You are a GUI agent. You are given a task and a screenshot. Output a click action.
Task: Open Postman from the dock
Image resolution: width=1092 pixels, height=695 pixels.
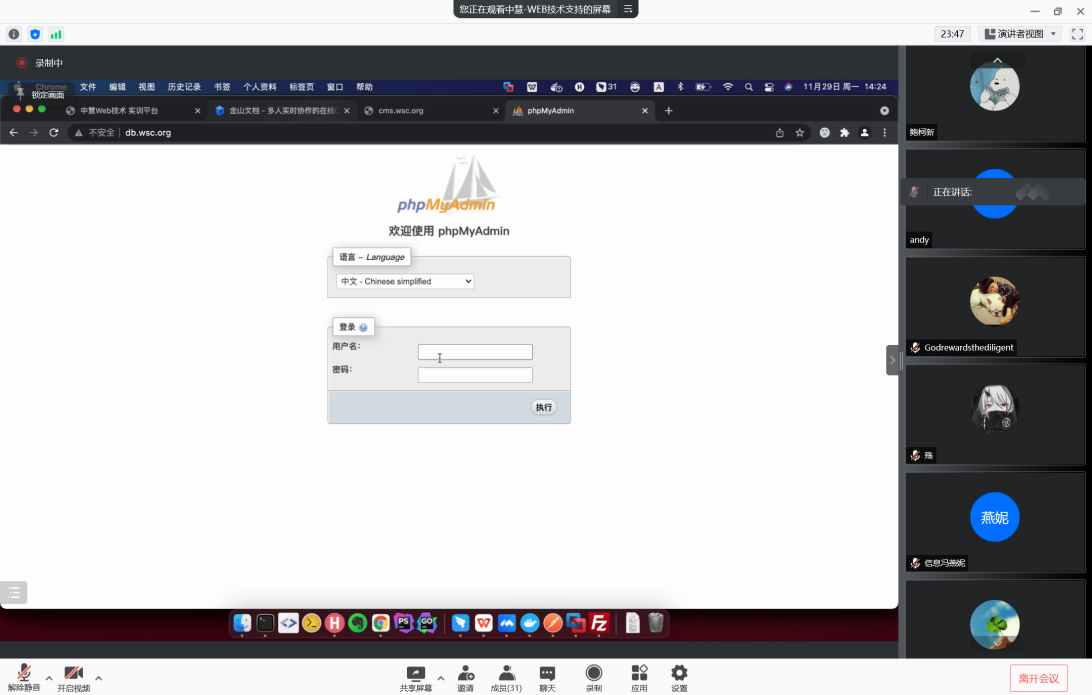click(553, 623)
